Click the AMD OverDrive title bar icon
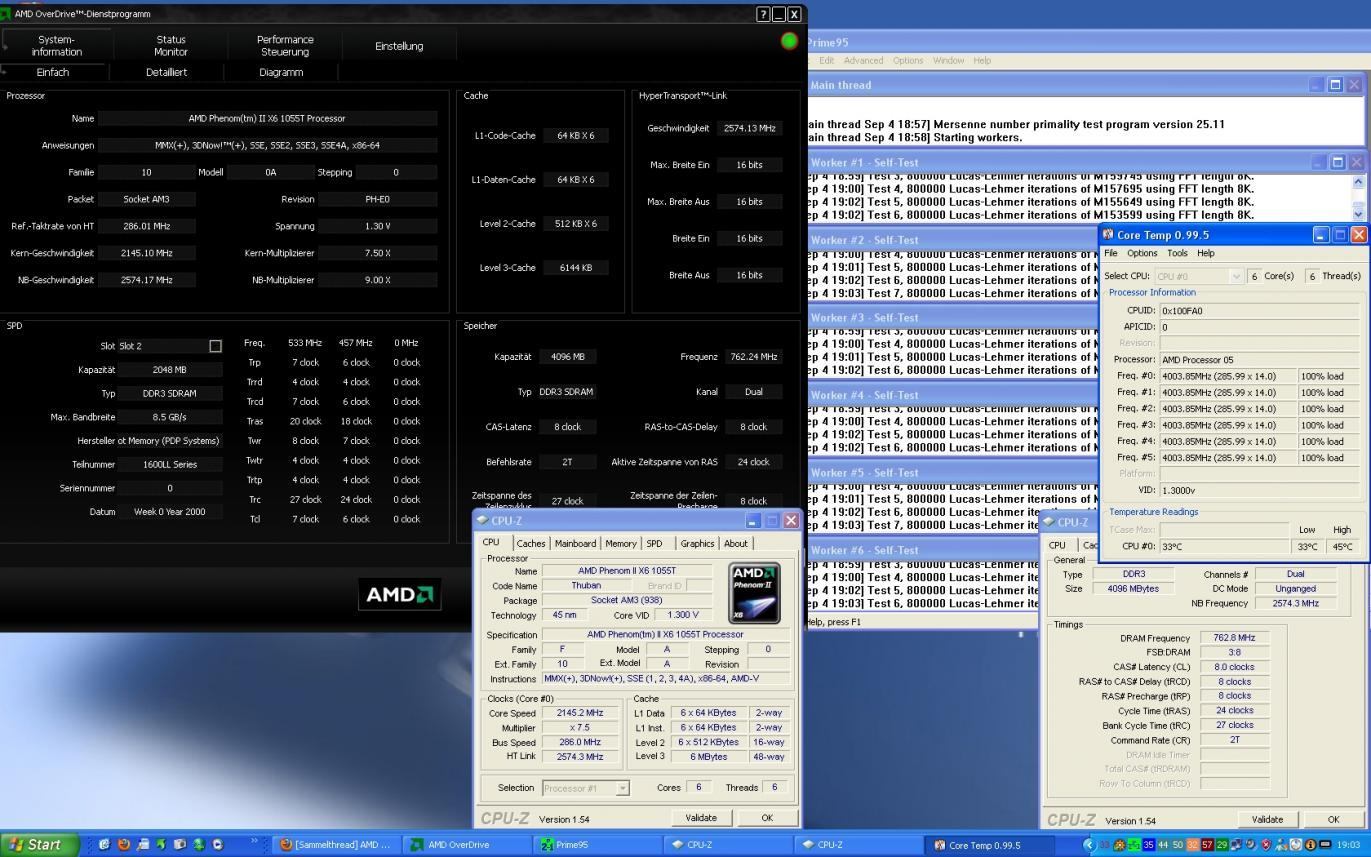The height and width of the screenshot is (857, 1371). pyautogui.click(x=7, y=14)
